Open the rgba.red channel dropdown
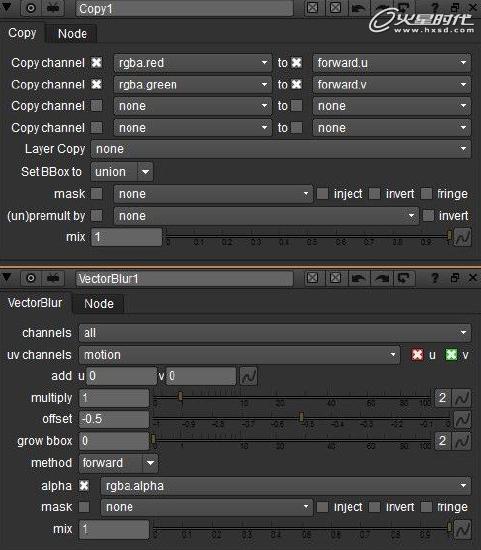The width and height of the screenshot is (481, 550). (193, 63)
